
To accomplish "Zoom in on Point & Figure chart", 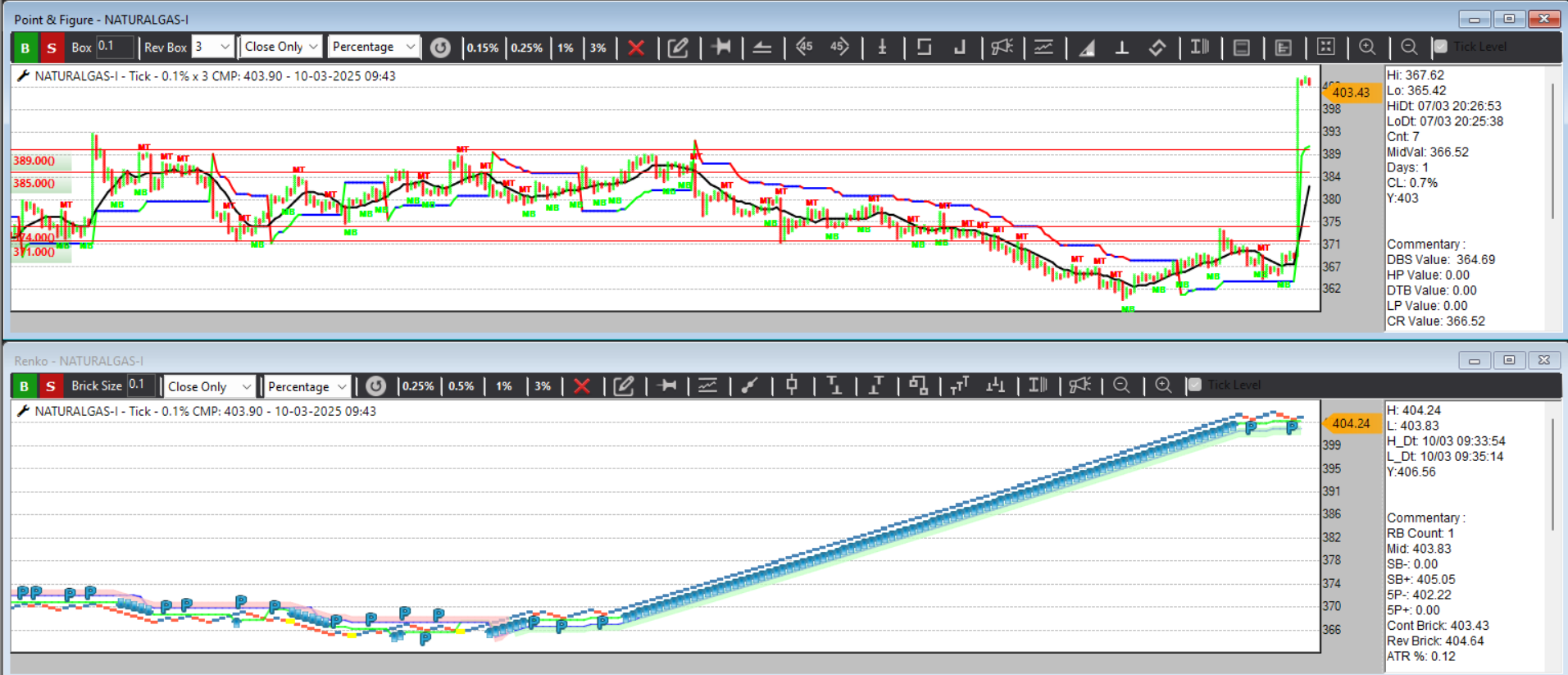I will point(1367,47).
